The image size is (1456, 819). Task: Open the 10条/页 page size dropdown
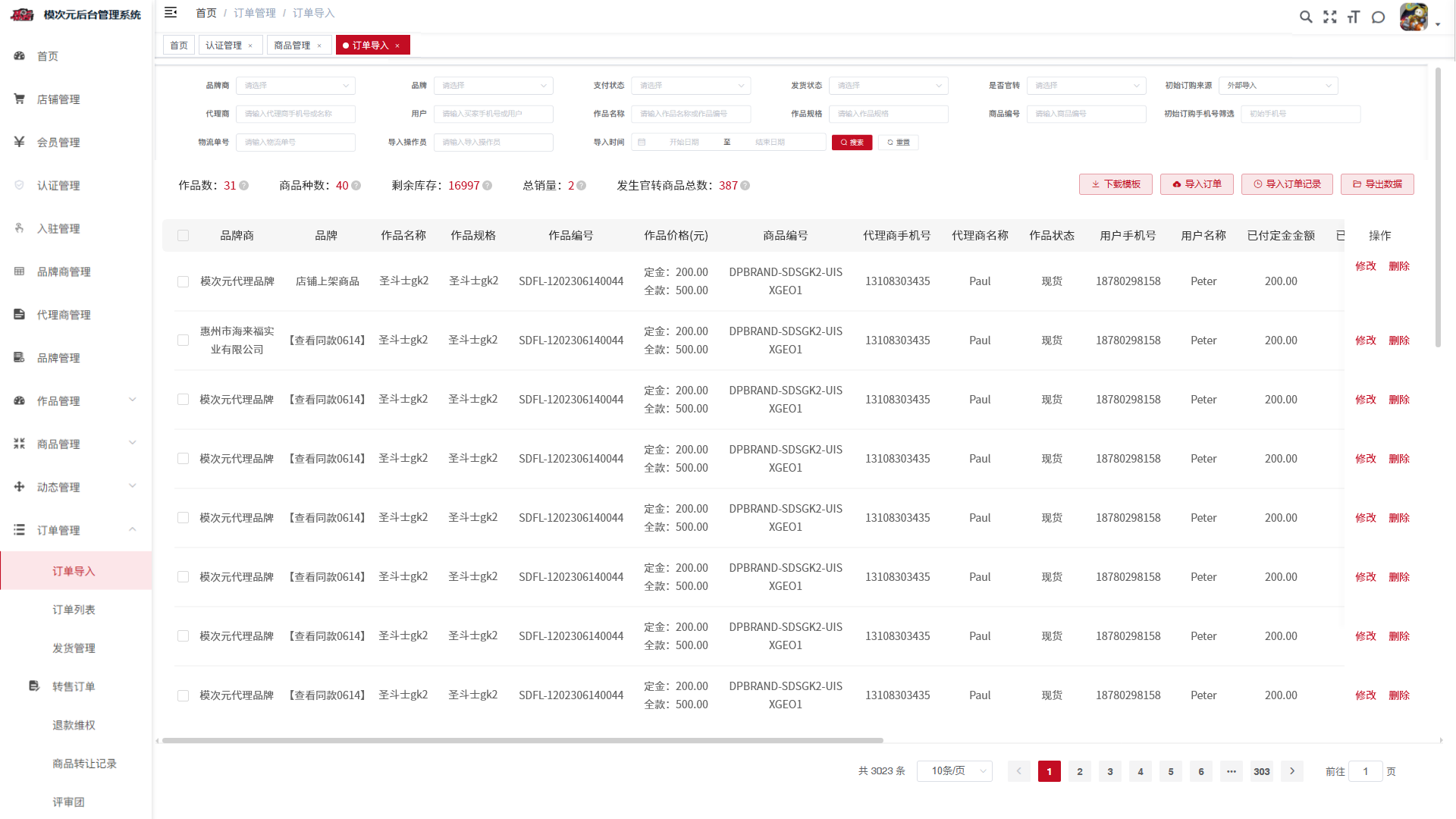[955, 771]
